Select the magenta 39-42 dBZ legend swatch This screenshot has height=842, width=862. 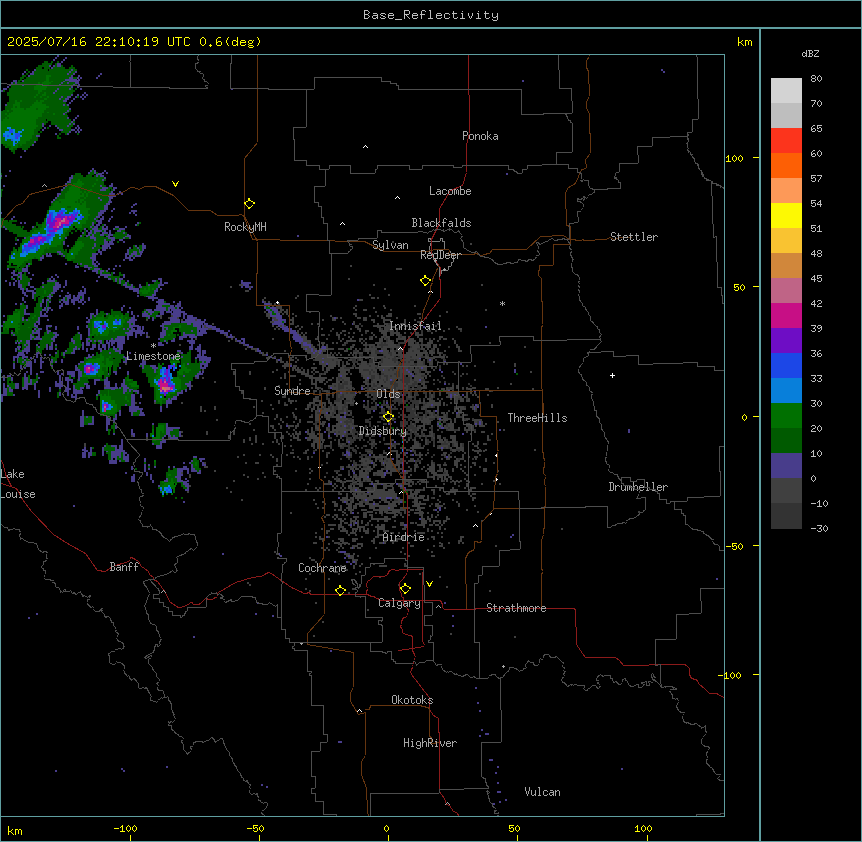[x=786, y=315]
